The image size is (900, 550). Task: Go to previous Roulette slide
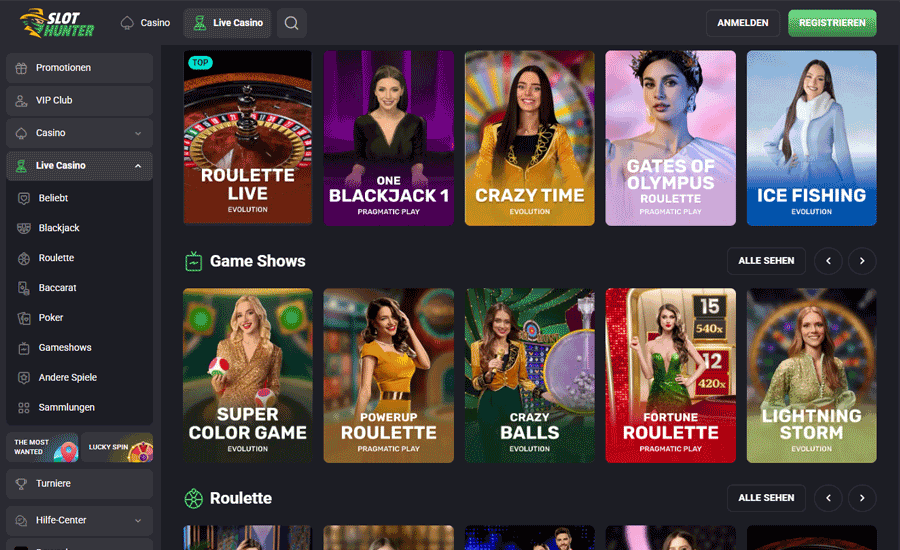pyautogui.click(x=828, y=498)
